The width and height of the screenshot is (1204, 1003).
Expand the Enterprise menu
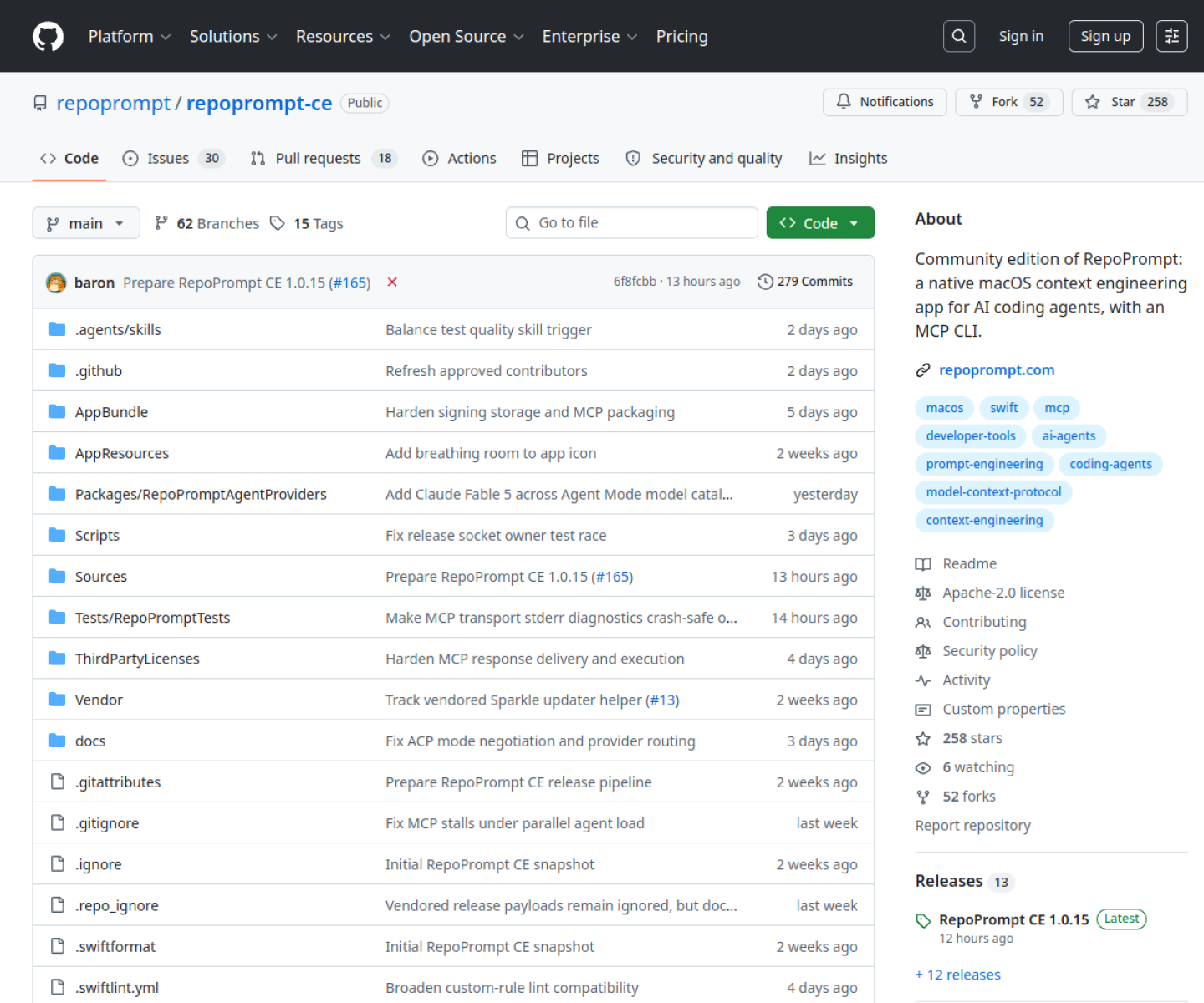(x=589, y=36)
